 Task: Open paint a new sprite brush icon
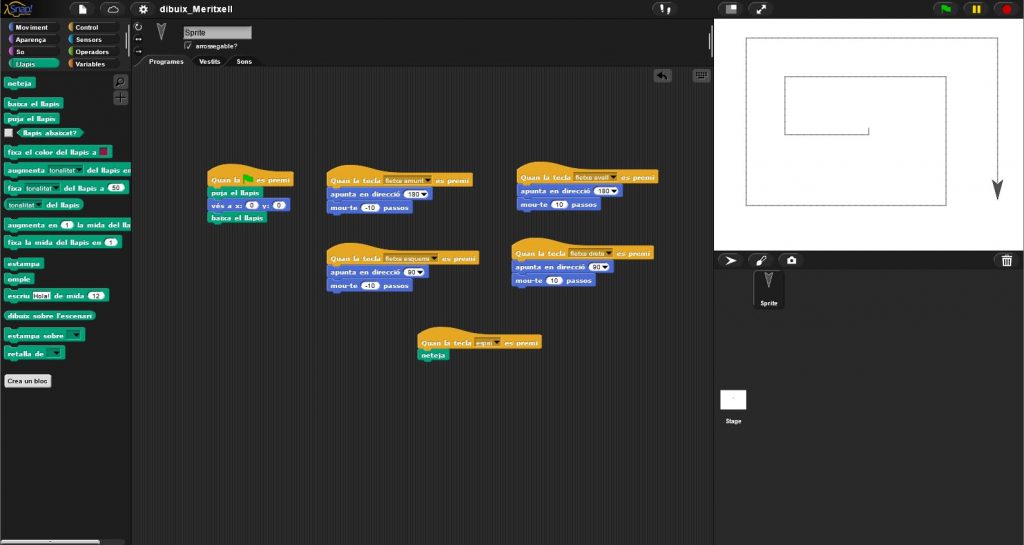click(x=761, y=260)
